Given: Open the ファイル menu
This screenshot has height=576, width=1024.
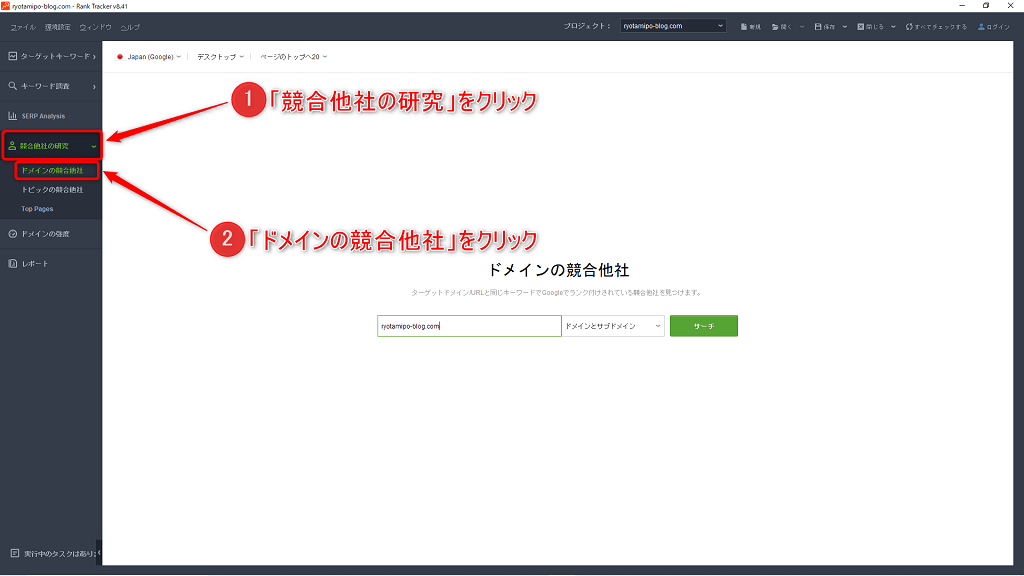Looking at the screenshot, I should pos(22,27).
